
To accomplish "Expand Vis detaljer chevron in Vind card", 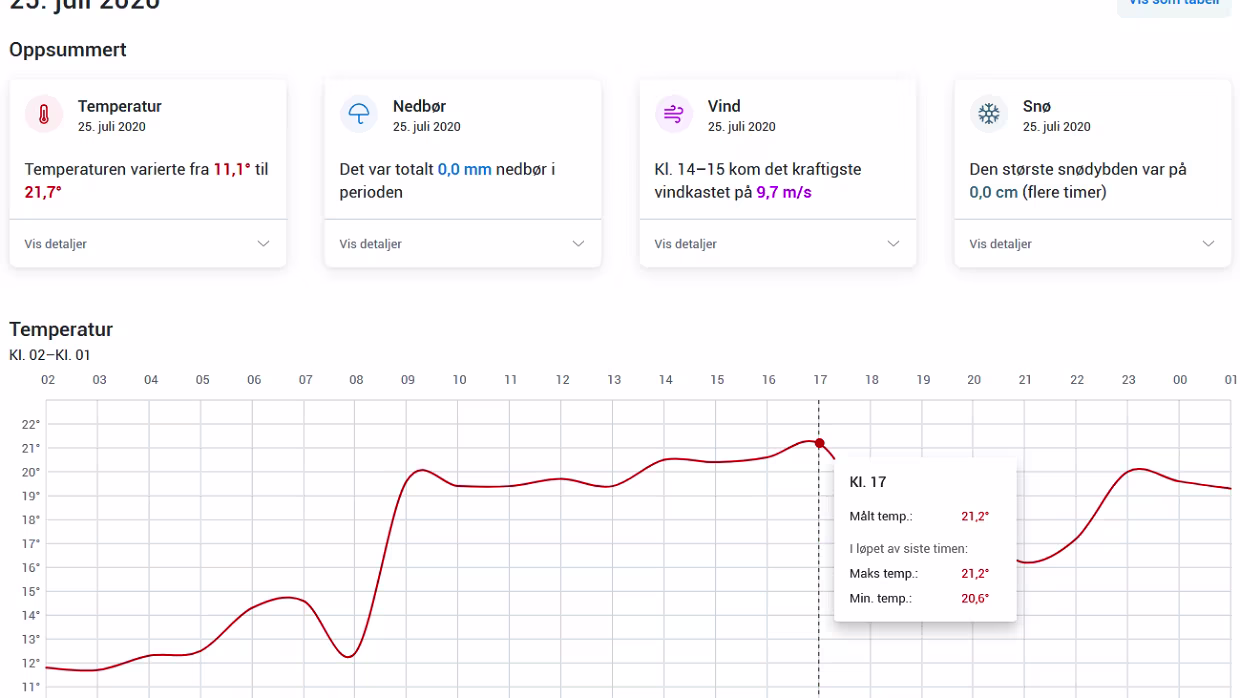I will (x=894, y=244).
